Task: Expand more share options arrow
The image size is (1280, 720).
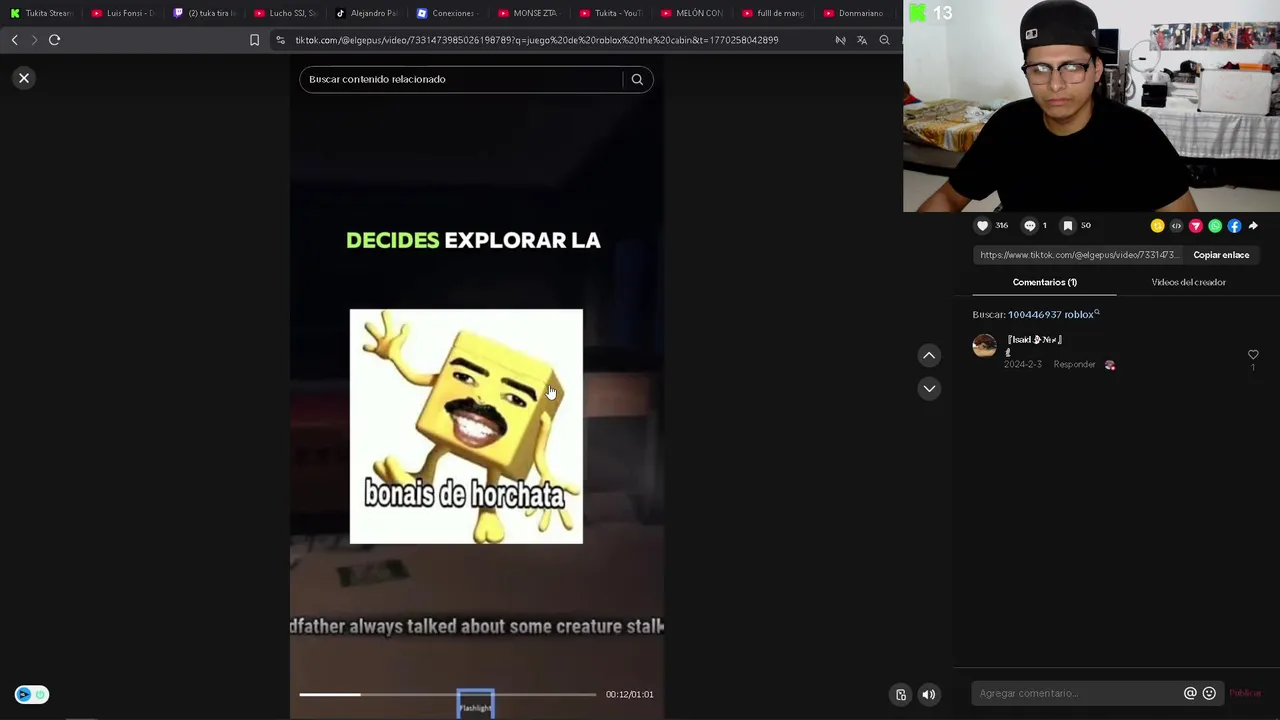Action: coord(1253,226)
